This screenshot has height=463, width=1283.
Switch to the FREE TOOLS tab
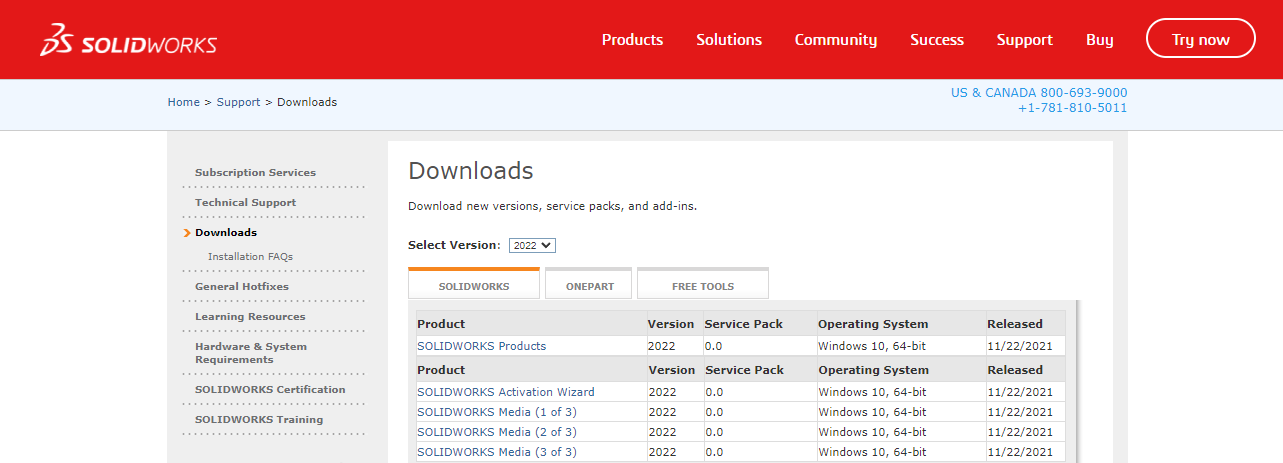(703, 285)
